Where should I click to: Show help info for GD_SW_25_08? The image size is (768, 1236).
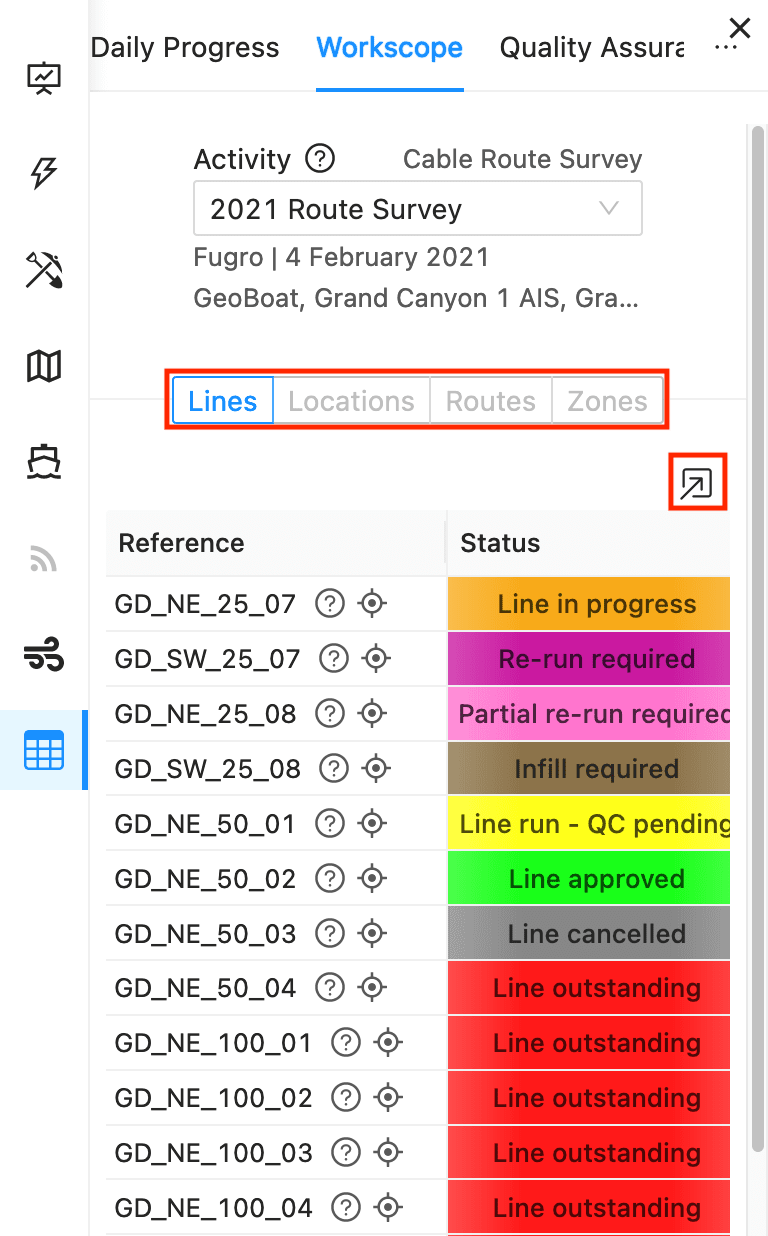pos(334,769)
